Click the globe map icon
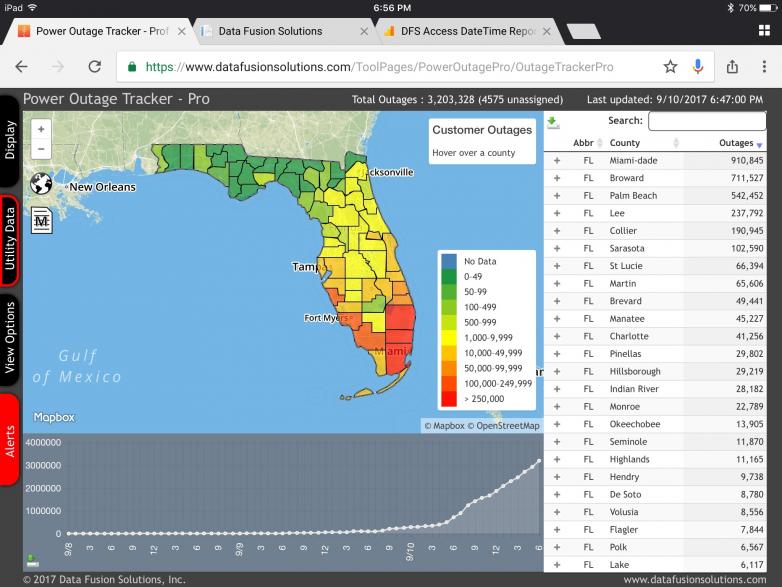 point(41,184)
